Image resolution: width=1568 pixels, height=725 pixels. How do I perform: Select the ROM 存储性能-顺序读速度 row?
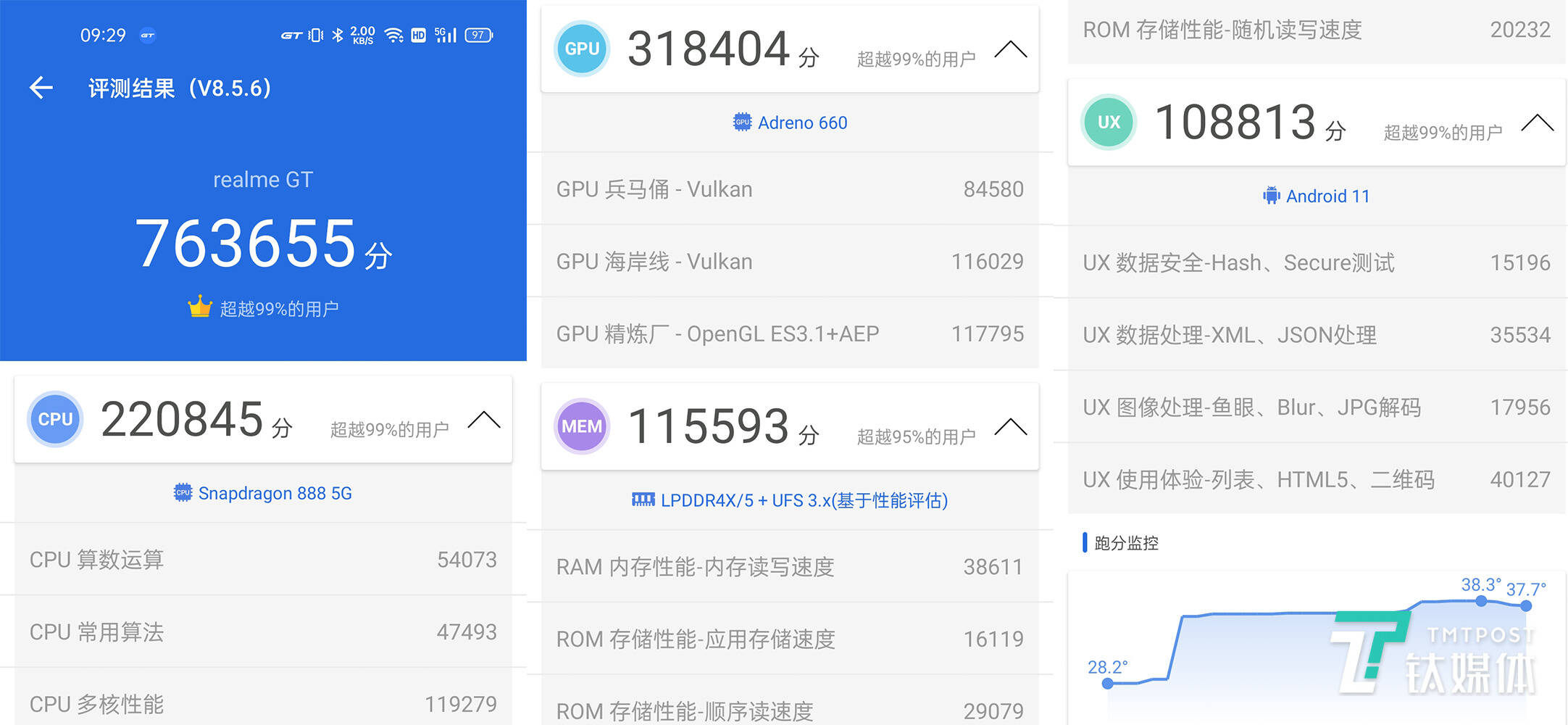[x=790, y=700]
